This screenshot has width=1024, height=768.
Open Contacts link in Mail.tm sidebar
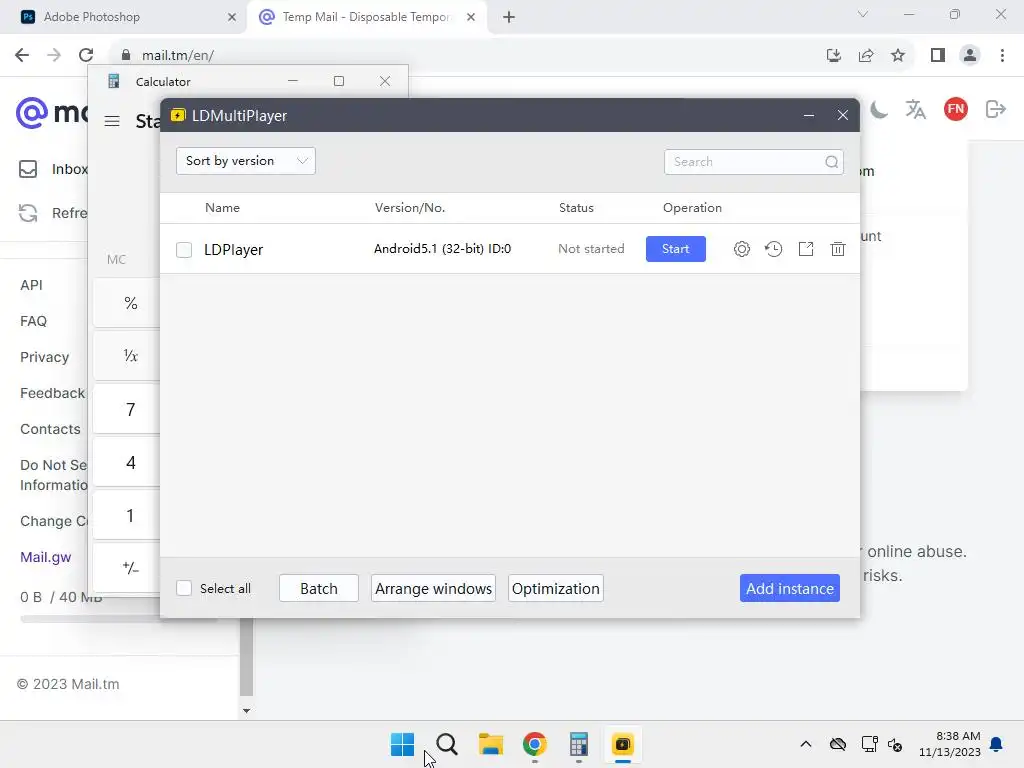(x=50, y=429)
